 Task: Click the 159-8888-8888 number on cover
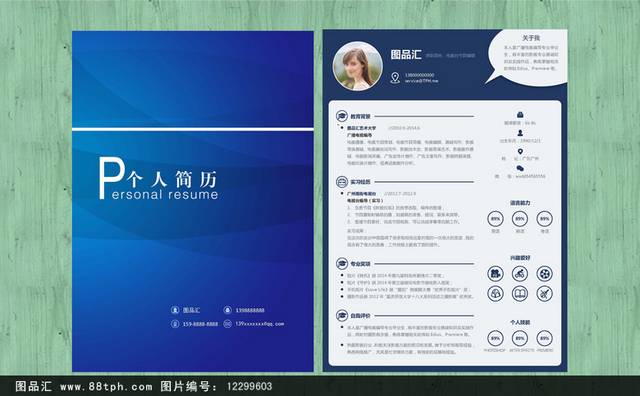(200, 324)
